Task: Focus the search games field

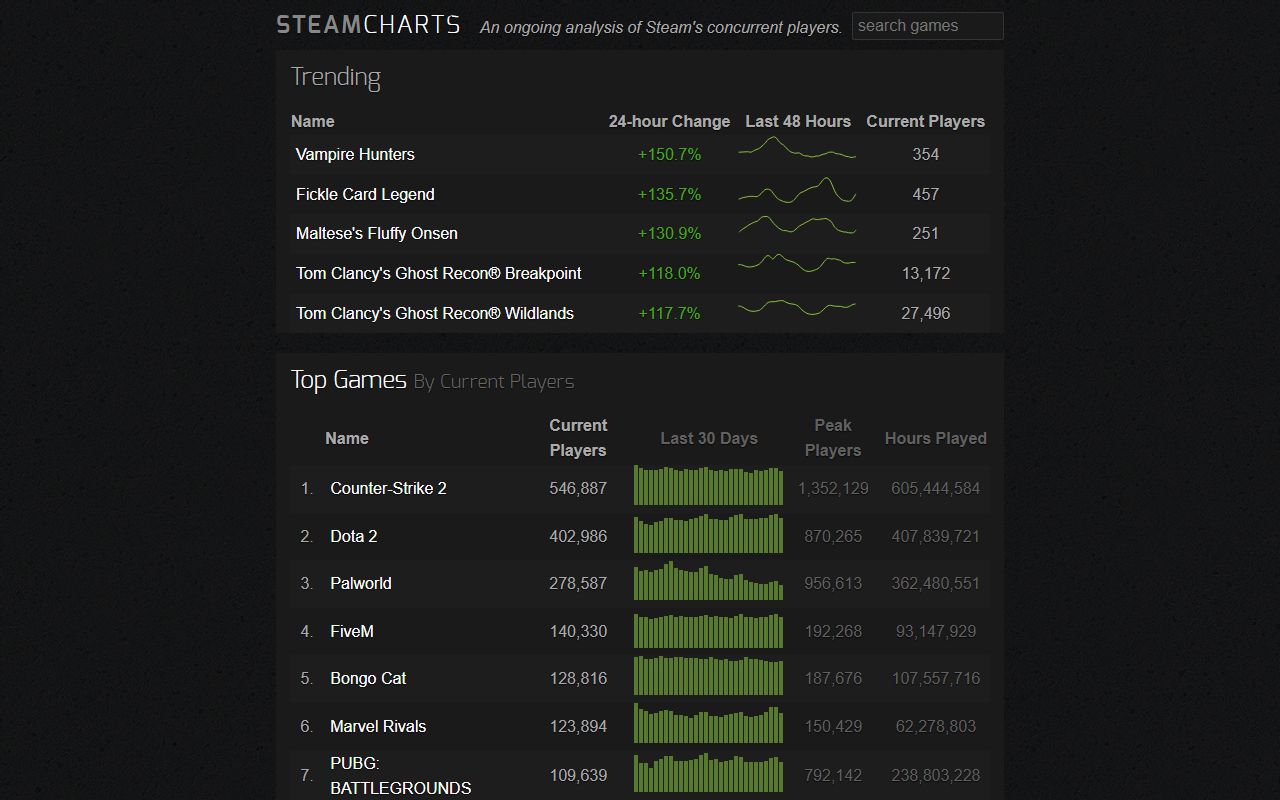Action: [927, 26]
